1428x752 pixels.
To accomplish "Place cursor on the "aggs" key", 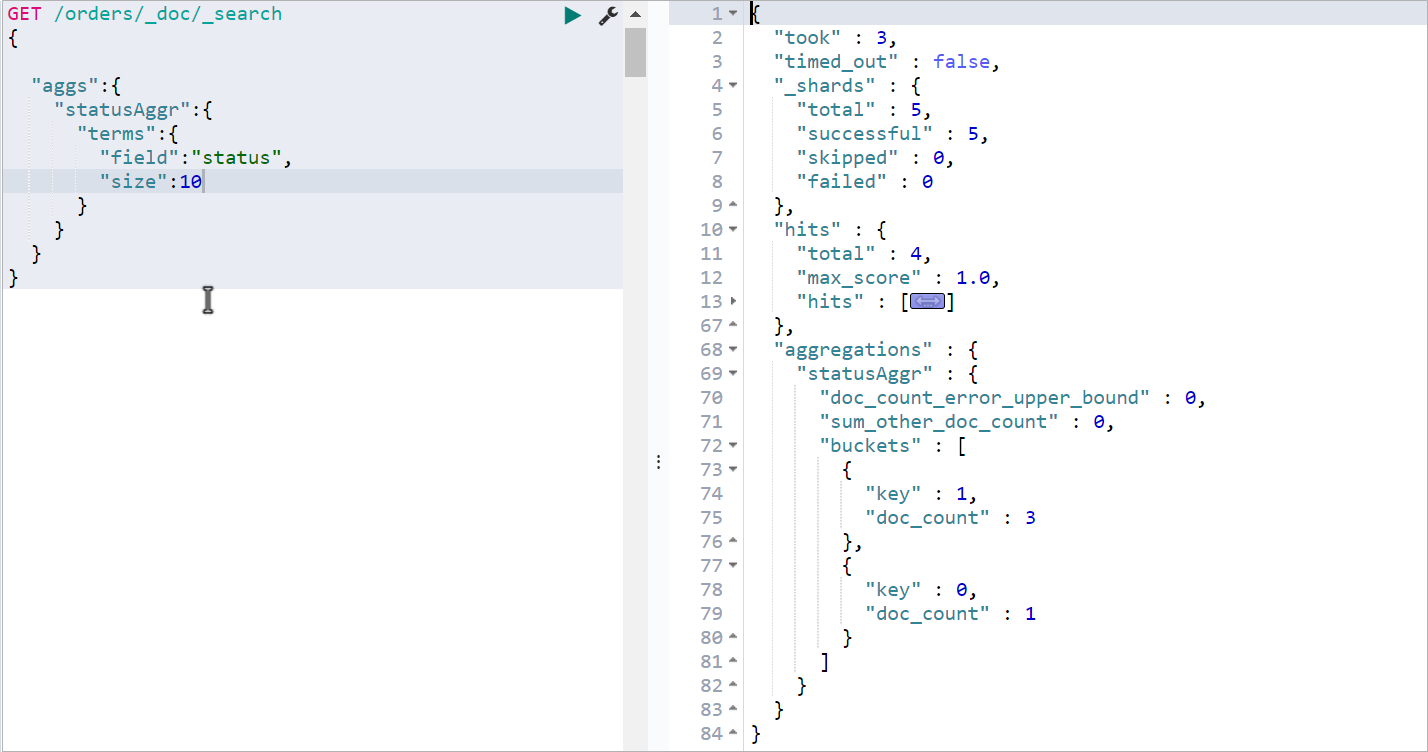I will tap(65, 86).
